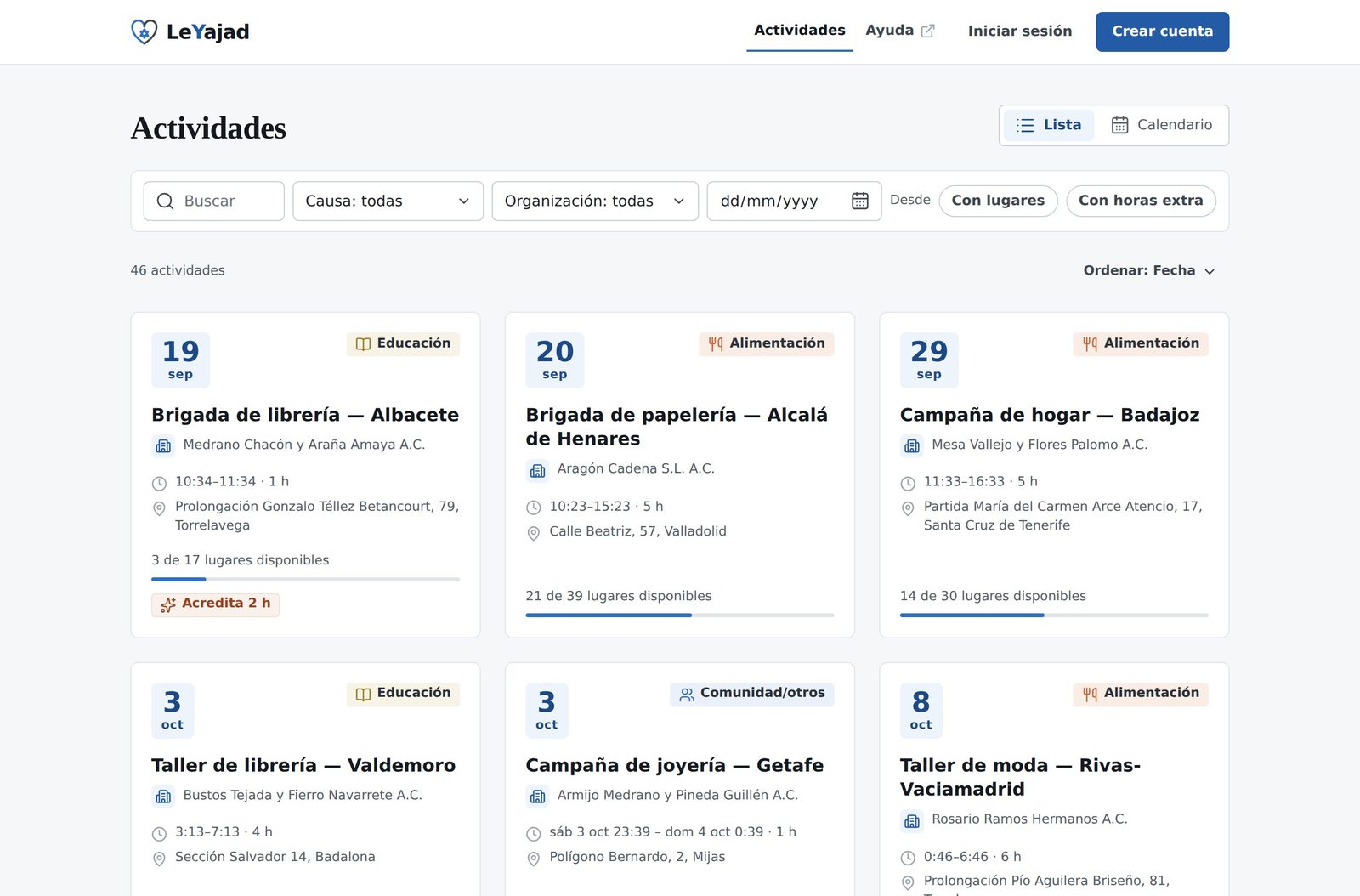
Task: Click the list icon in Lista view button
Action: pos(1026,125)
